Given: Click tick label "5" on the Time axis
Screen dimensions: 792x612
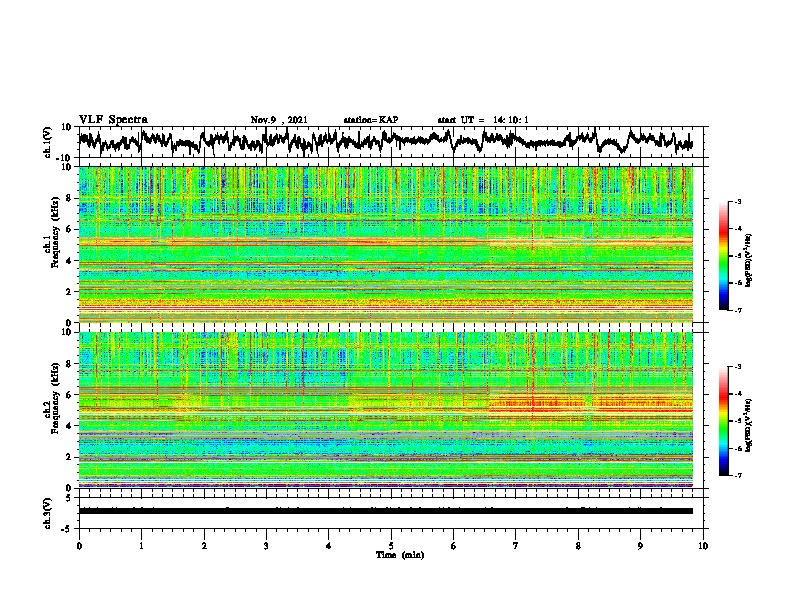Looking at the screenshot, I should click(391, 546).
